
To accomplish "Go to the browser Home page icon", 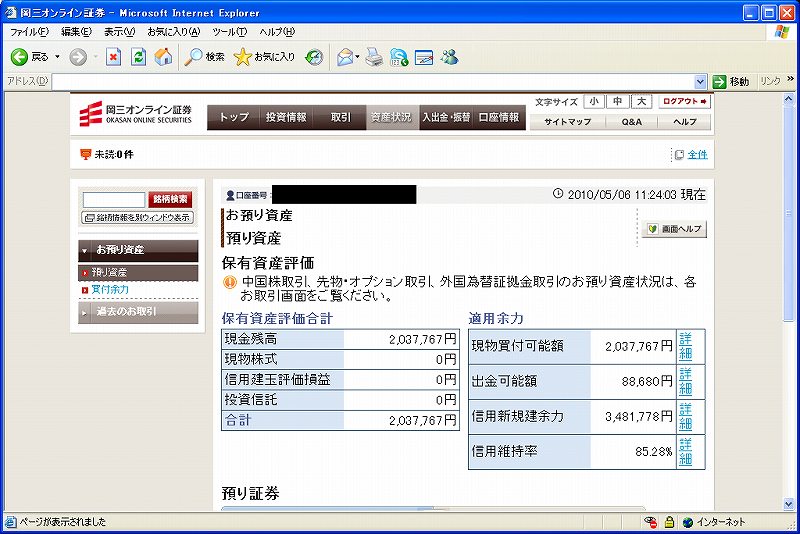I will [163, 57].
